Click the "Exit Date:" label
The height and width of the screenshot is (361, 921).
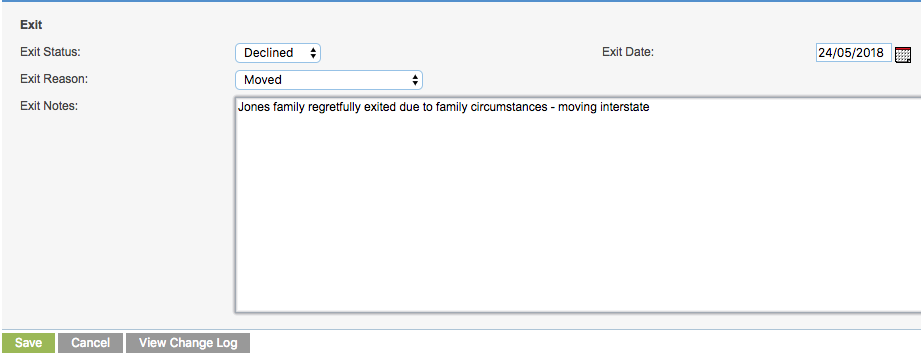tap(628, 52)
